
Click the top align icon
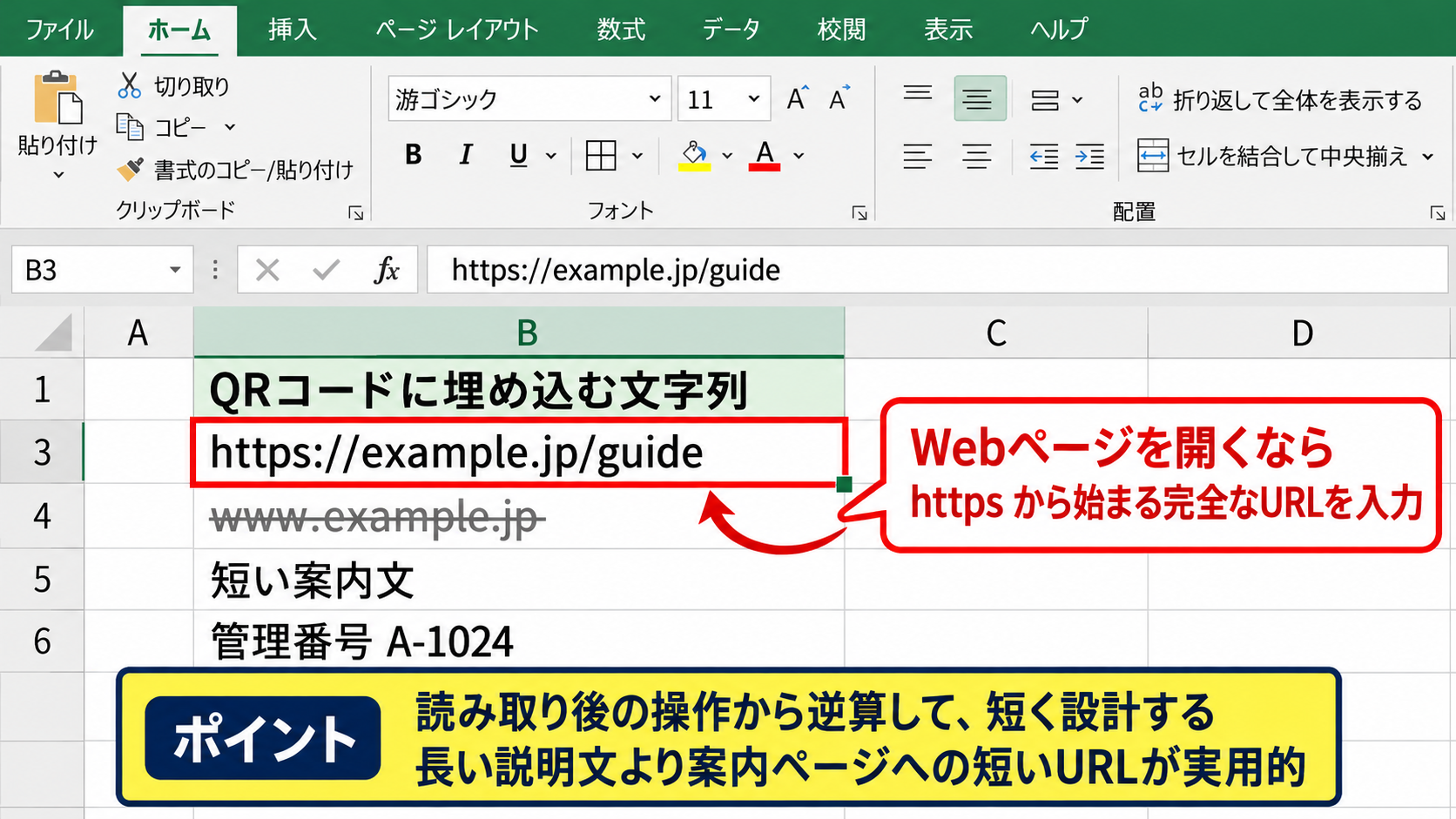pos(917,94)
